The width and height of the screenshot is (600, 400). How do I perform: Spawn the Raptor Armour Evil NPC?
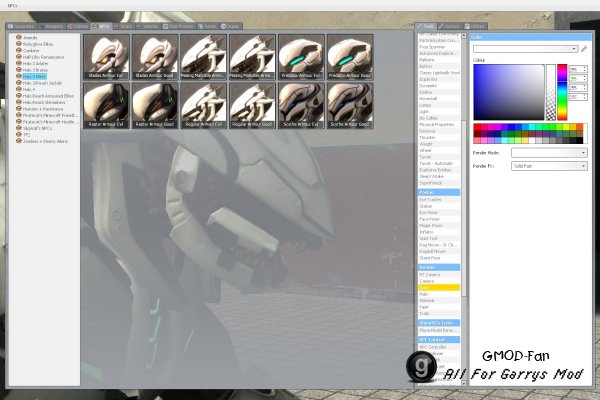pyautogui.click(x=106, y=106)
